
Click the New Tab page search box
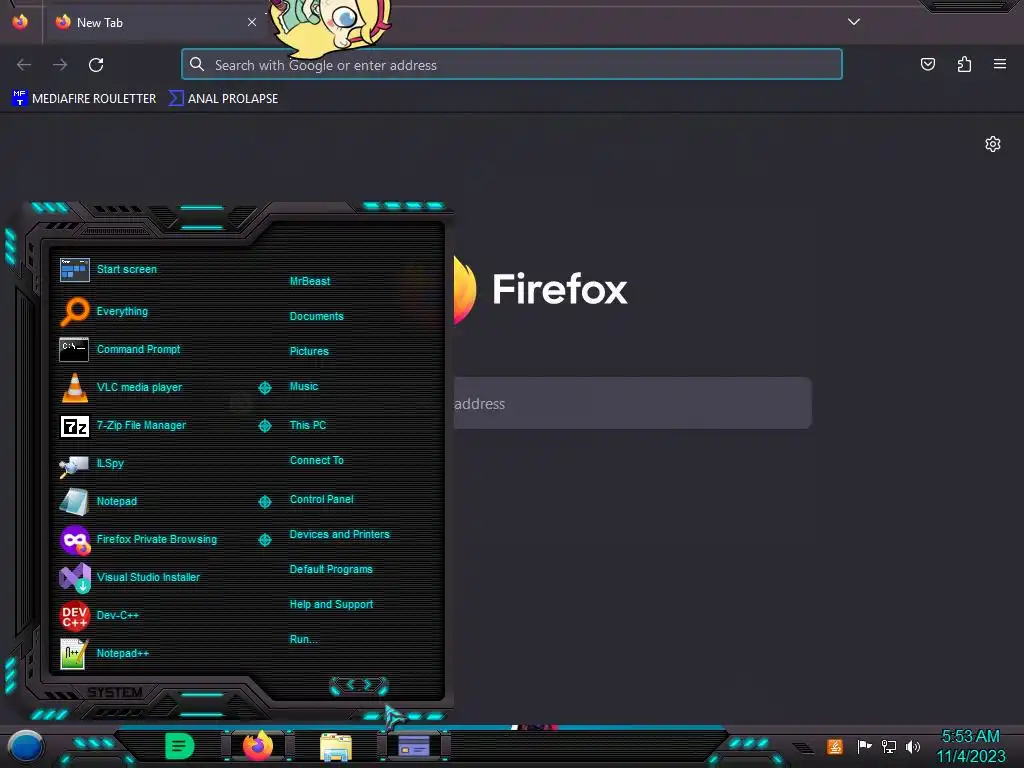632,403
